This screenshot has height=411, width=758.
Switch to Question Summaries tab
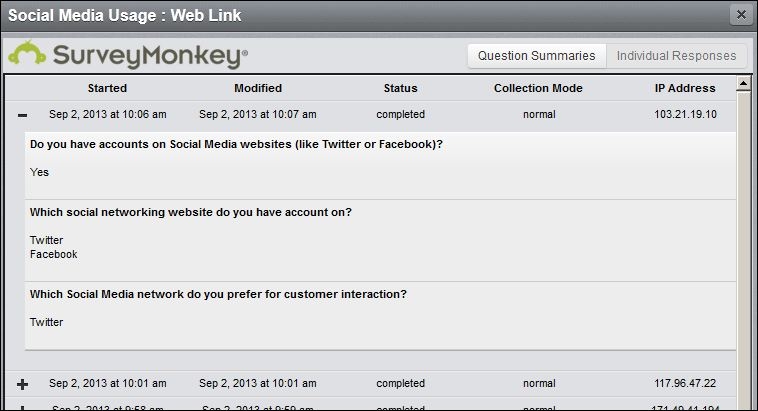tap(537, 56)
